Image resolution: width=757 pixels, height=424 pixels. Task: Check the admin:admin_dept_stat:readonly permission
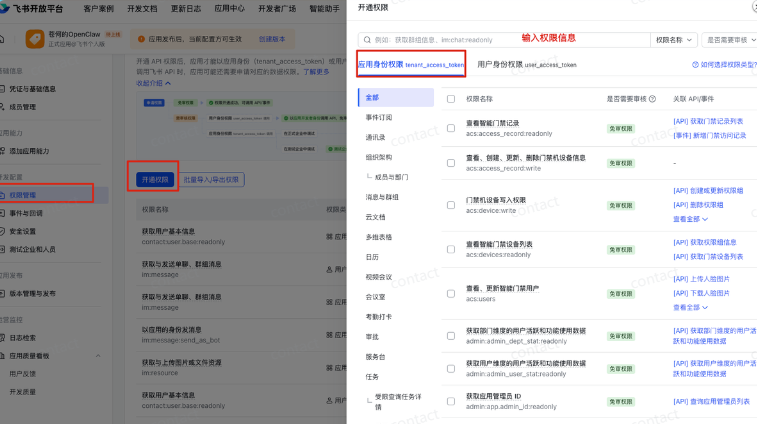tap(451, 336)
